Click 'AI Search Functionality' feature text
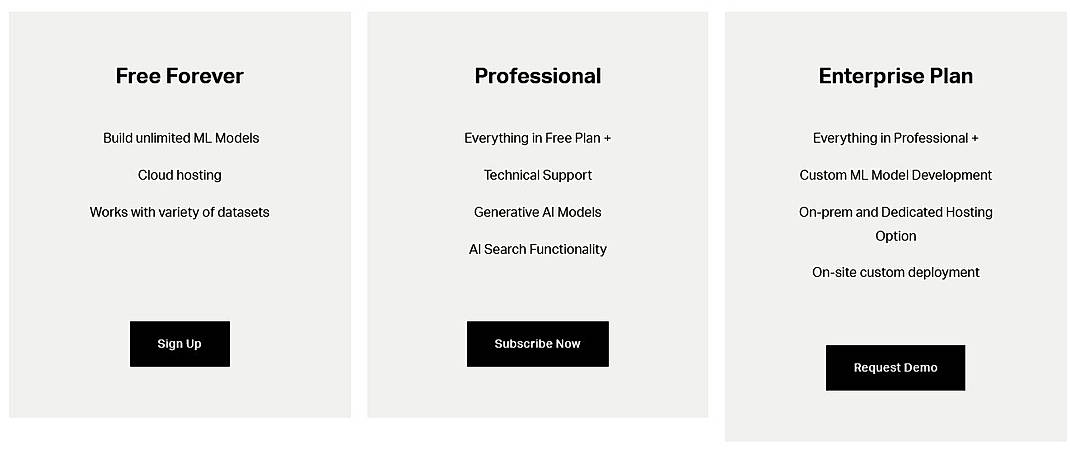Viewport: 1070px width, 450px height. click(x=538, y=249)
